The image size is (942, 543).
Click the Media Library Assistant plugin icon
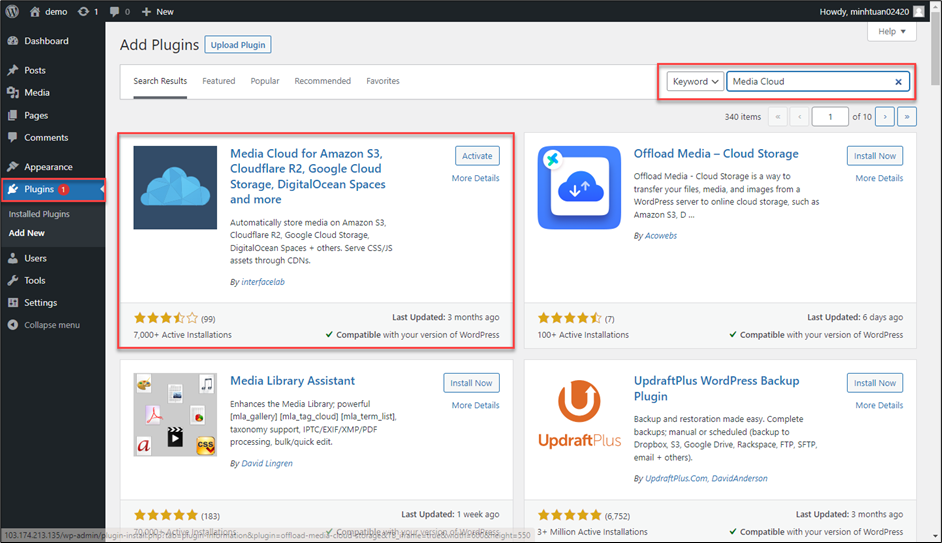click(175, 415)
